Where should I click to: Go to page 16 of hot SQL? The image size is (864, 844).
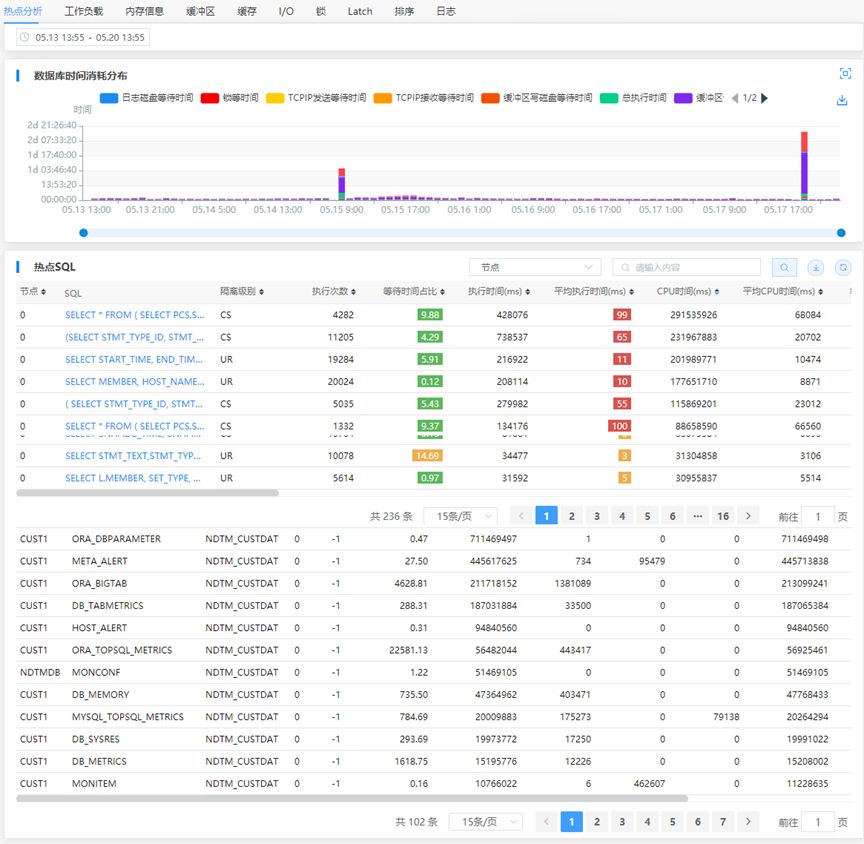point(723,516)
